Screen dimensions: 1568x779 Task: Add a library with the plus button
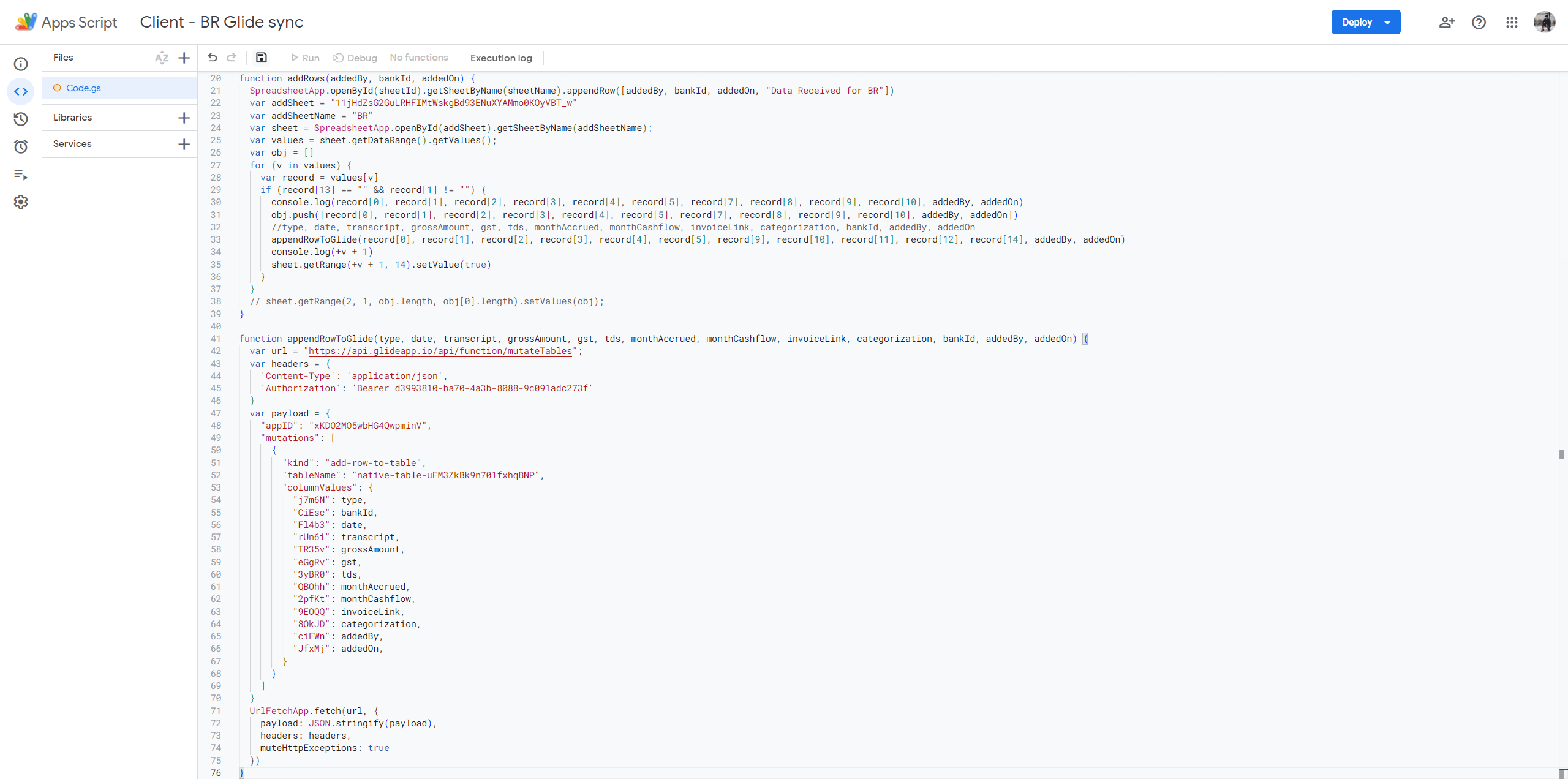pos(184,118)
